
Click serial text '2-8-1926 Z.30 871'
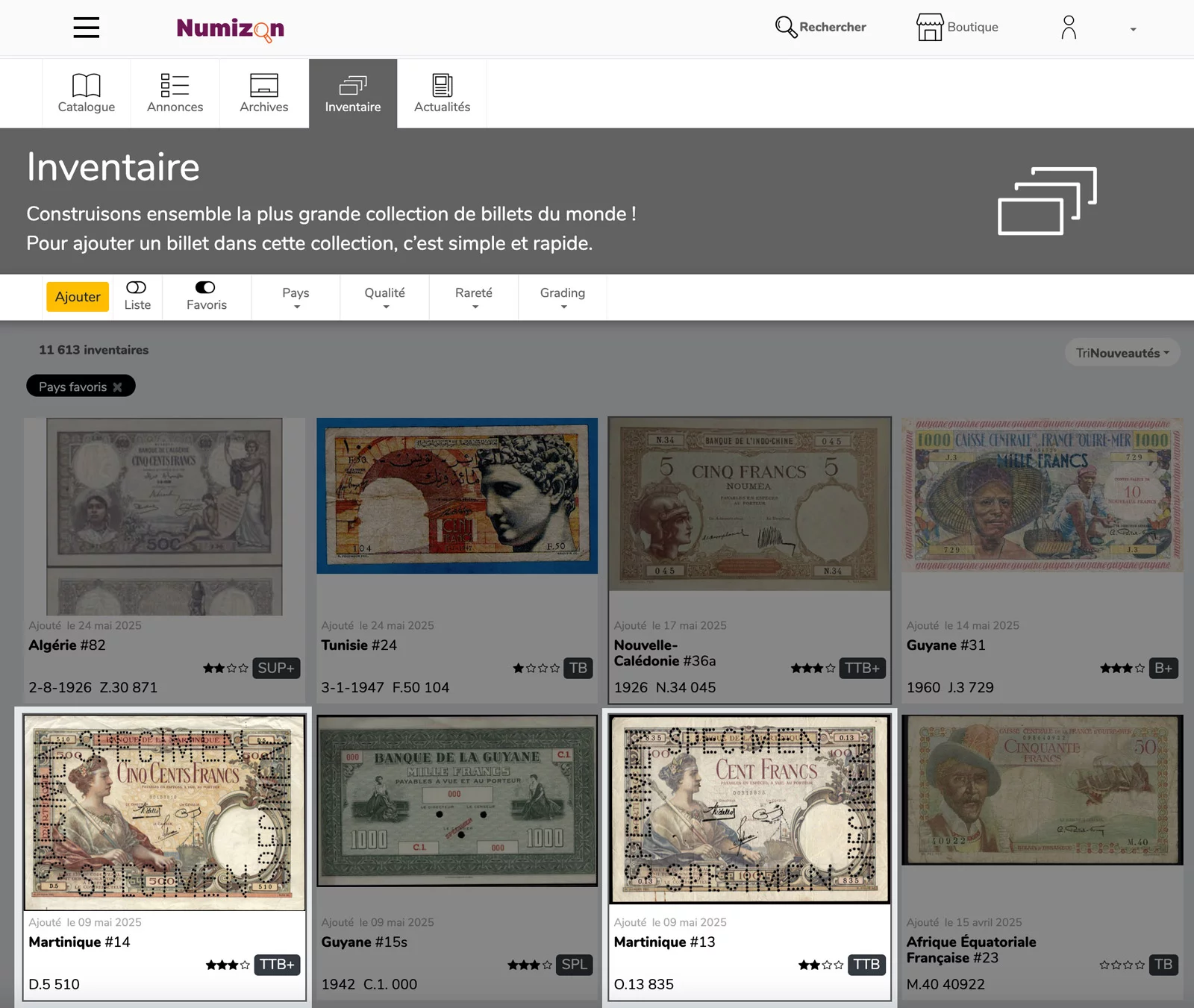(x=93, y=687)
